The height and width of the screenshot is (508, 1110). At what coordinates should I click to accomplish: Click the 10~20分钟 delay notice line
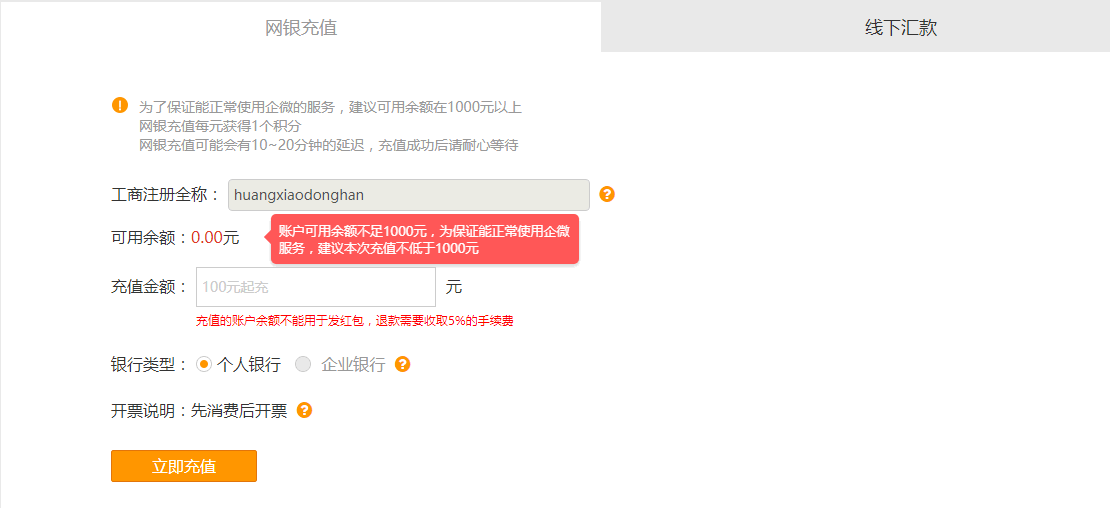click(328, 146)
